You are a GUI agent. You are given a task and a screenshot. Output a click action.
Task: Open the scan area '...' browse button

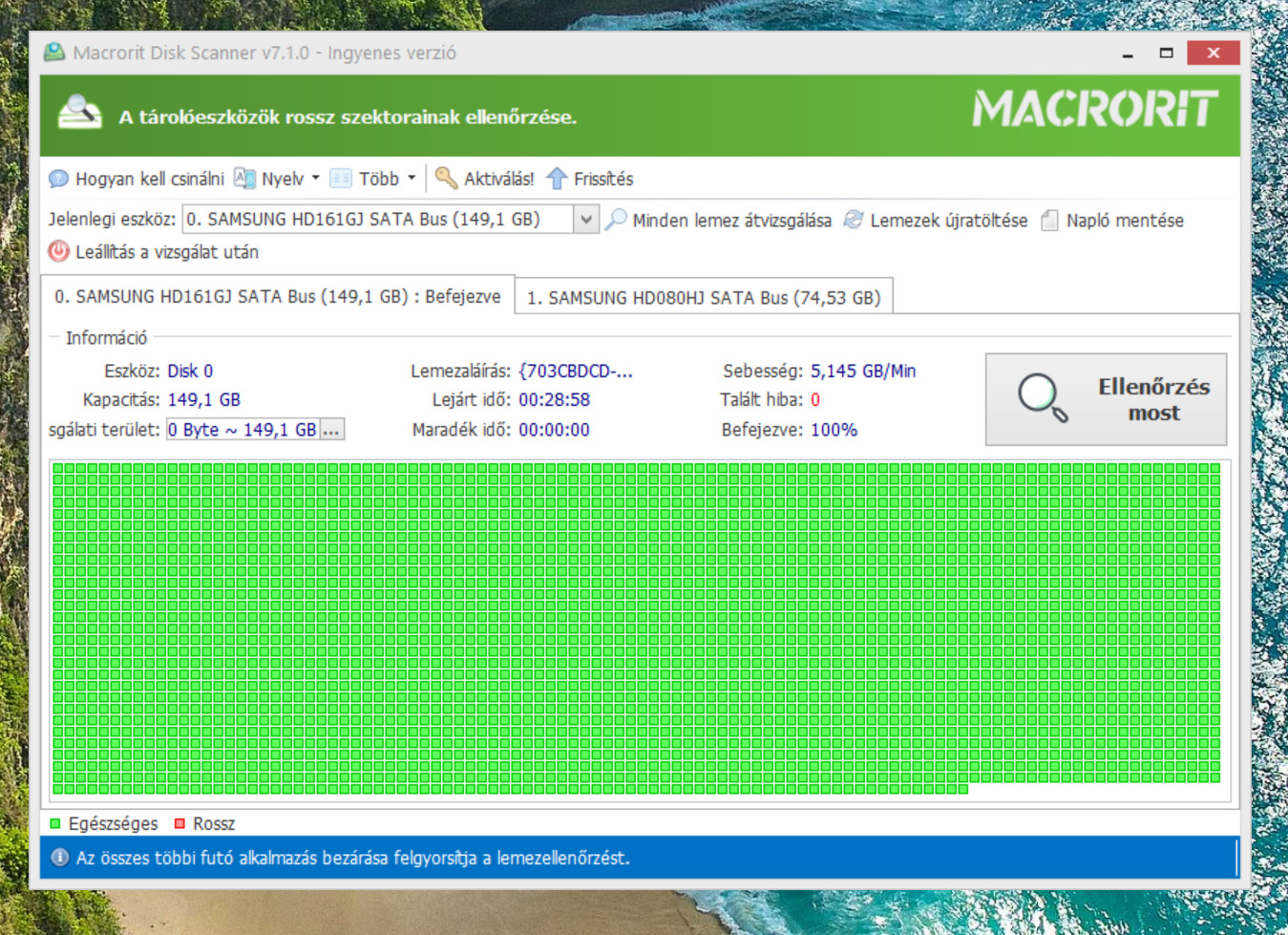(x=331, y=430)
